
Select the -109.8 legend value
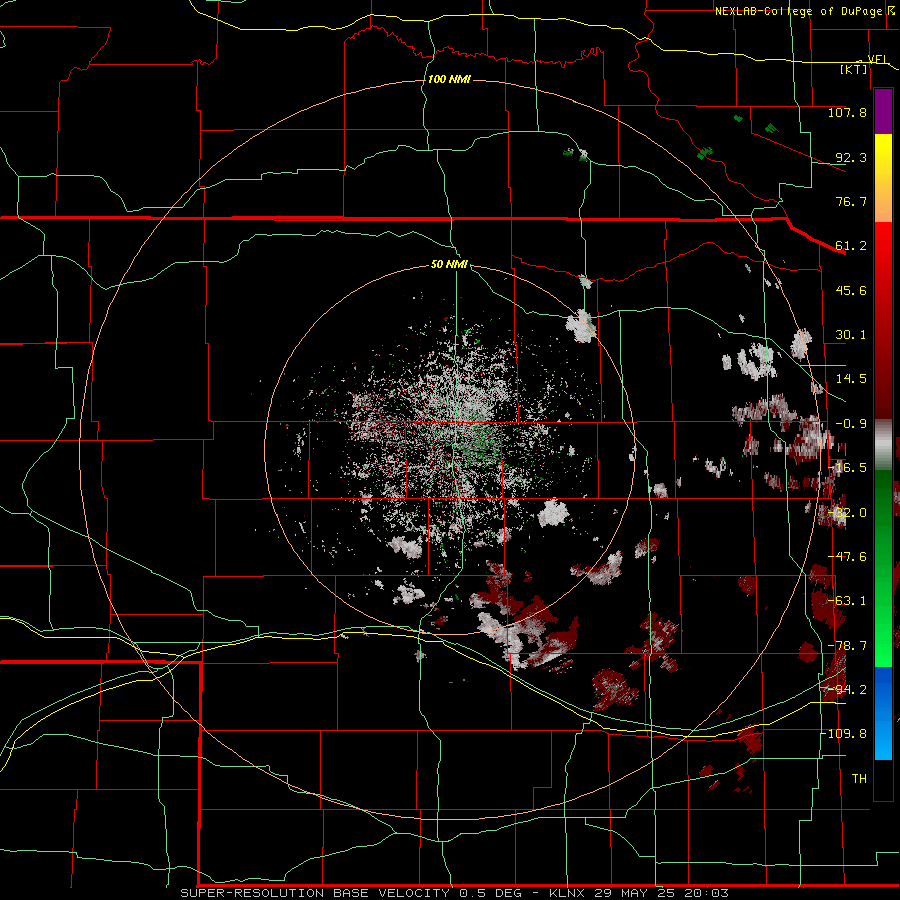point(844,734)
